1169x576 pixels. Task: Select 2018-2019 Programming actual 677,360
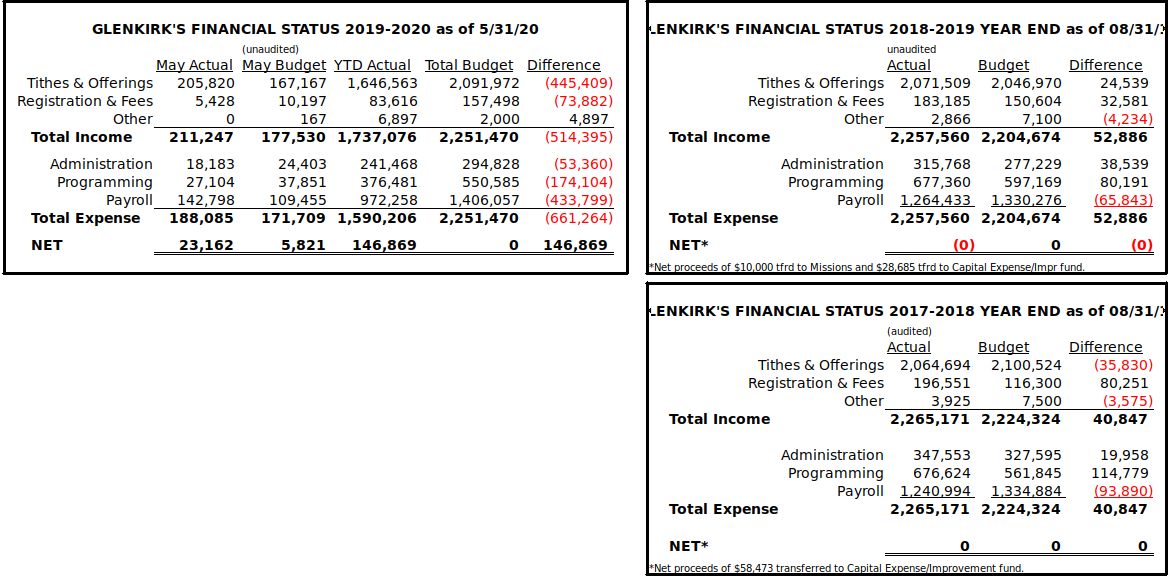click(x=942, y=182)
